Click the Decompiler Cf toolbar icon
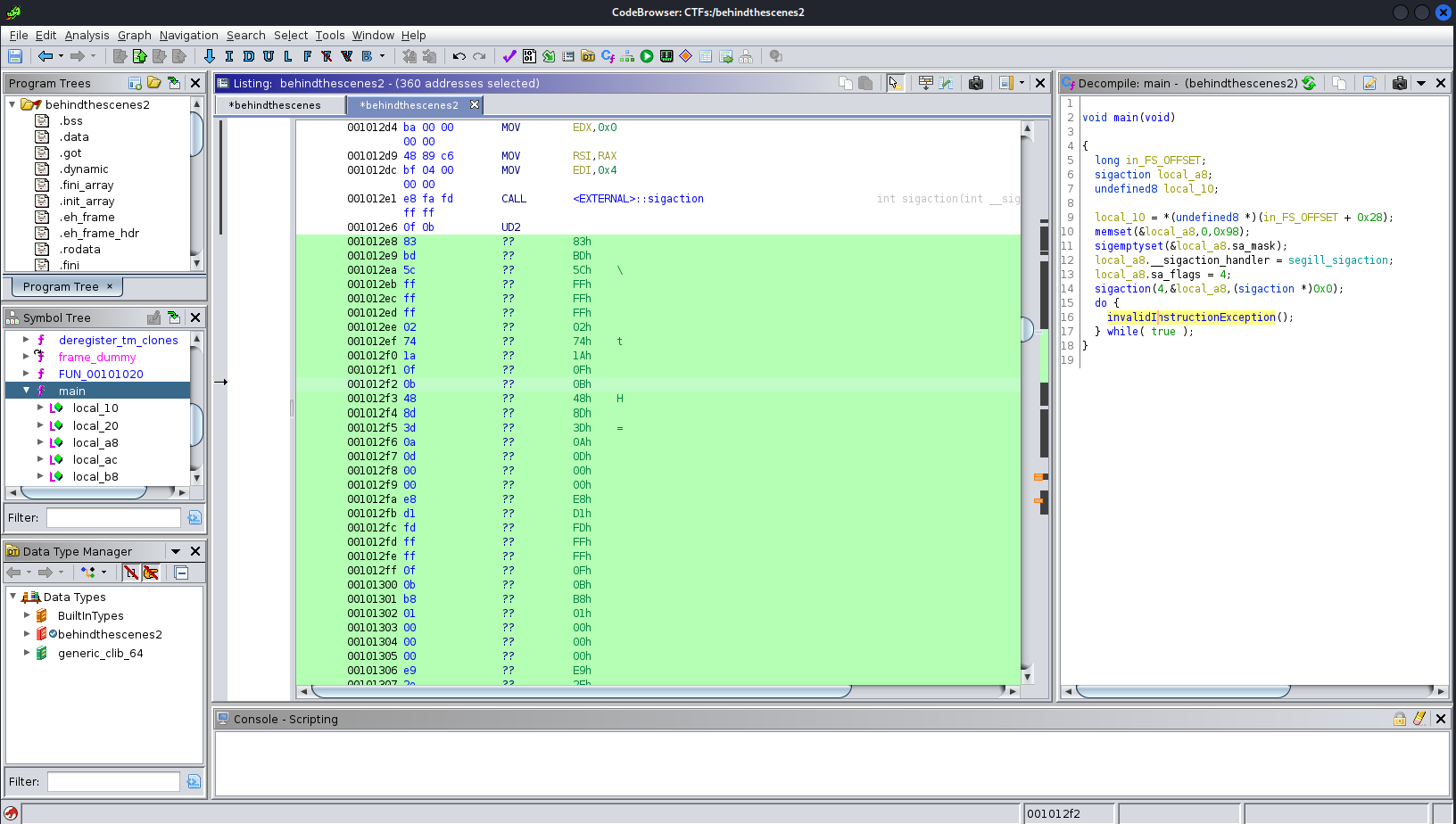This screenshot has width=1456, height=824. pyautogui.click(x=608, y=56)
